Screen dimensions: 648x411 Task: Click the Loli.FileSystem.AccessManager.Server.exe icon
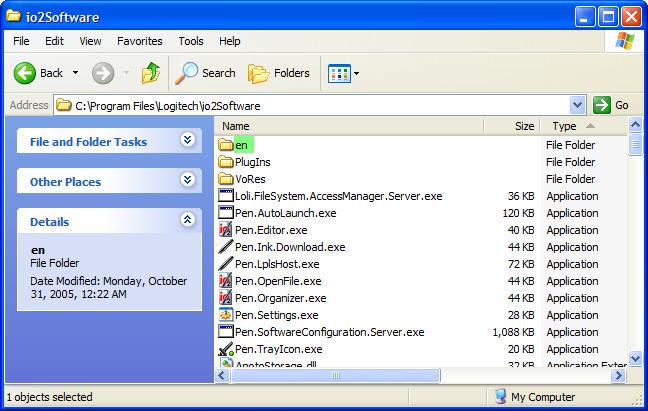(226, 196)
